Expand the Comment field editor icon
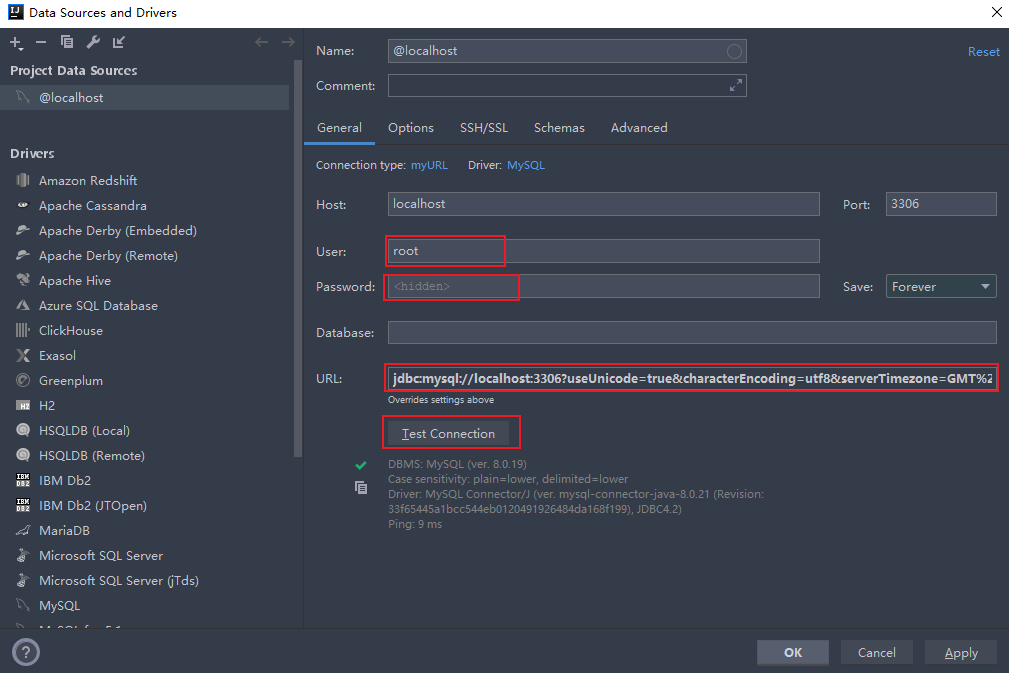 pos(736,86)
